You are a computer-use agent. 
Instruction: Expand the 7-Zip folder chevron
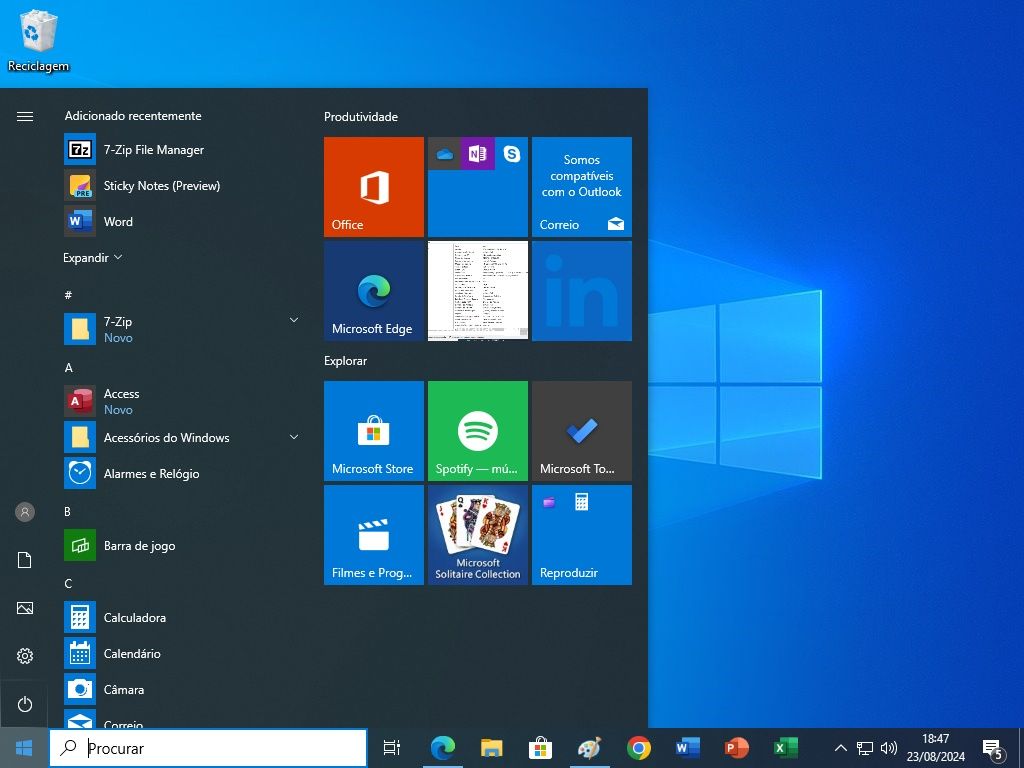click(x=294, y=320)
